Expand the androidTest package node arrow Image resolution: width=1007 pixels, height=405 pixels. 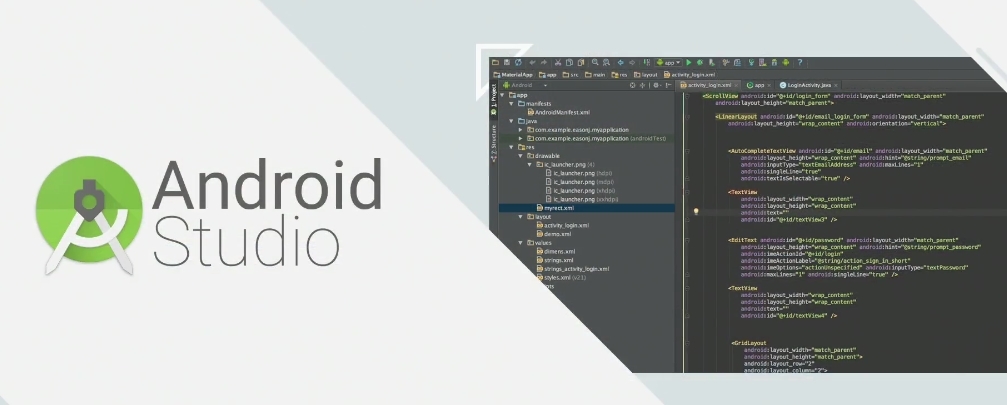click(521, 138)
